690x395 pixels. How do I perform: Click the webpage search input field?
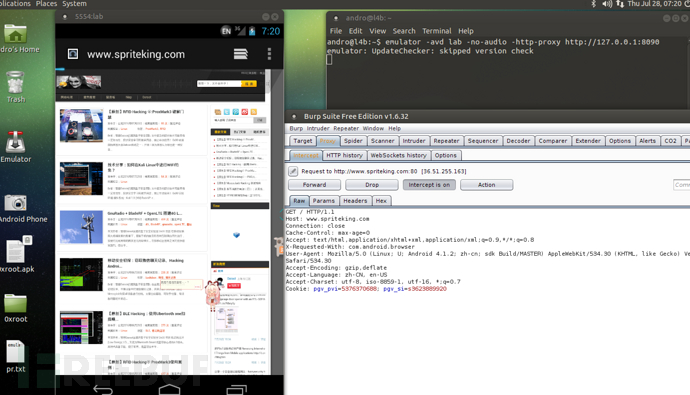(219, 84)
